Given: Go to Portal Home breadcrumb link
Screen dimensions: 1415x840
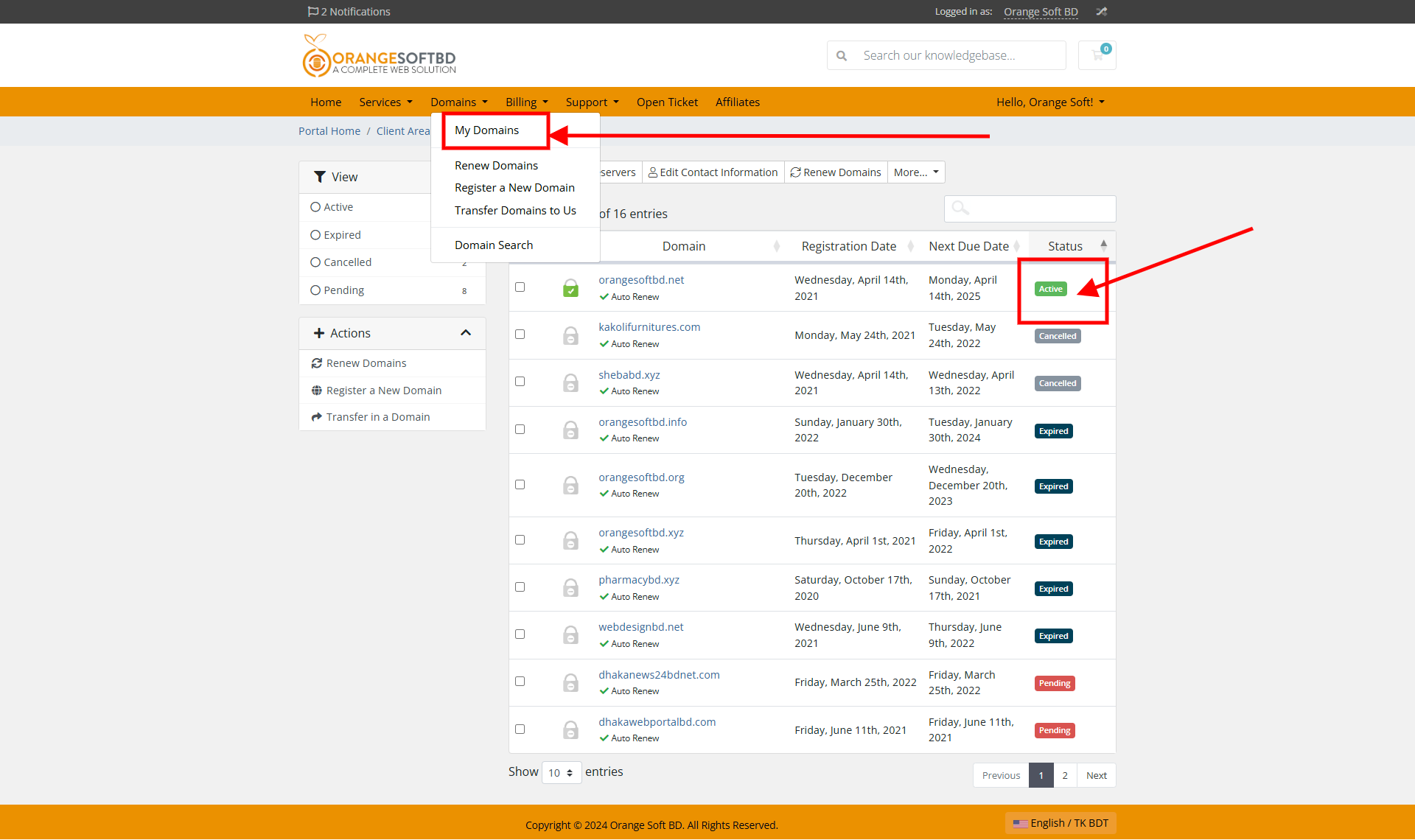Looking at the screenshot, I should (329, 130).
